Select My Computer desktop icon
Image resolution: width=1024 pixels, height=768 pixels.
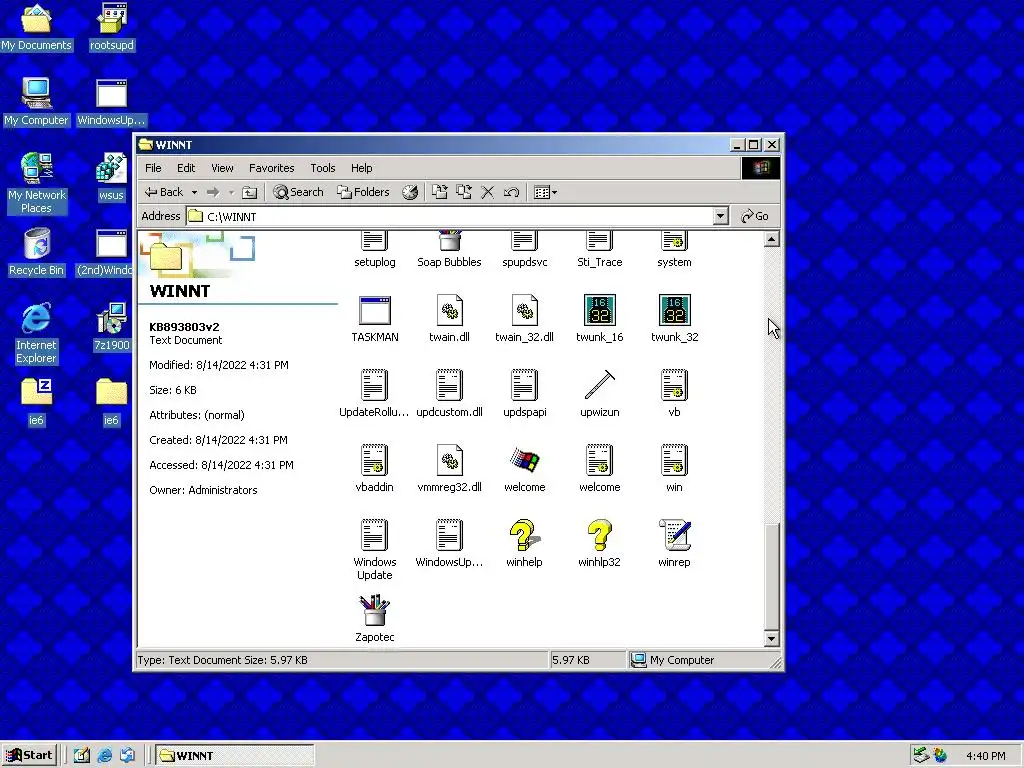pos(36,103)
